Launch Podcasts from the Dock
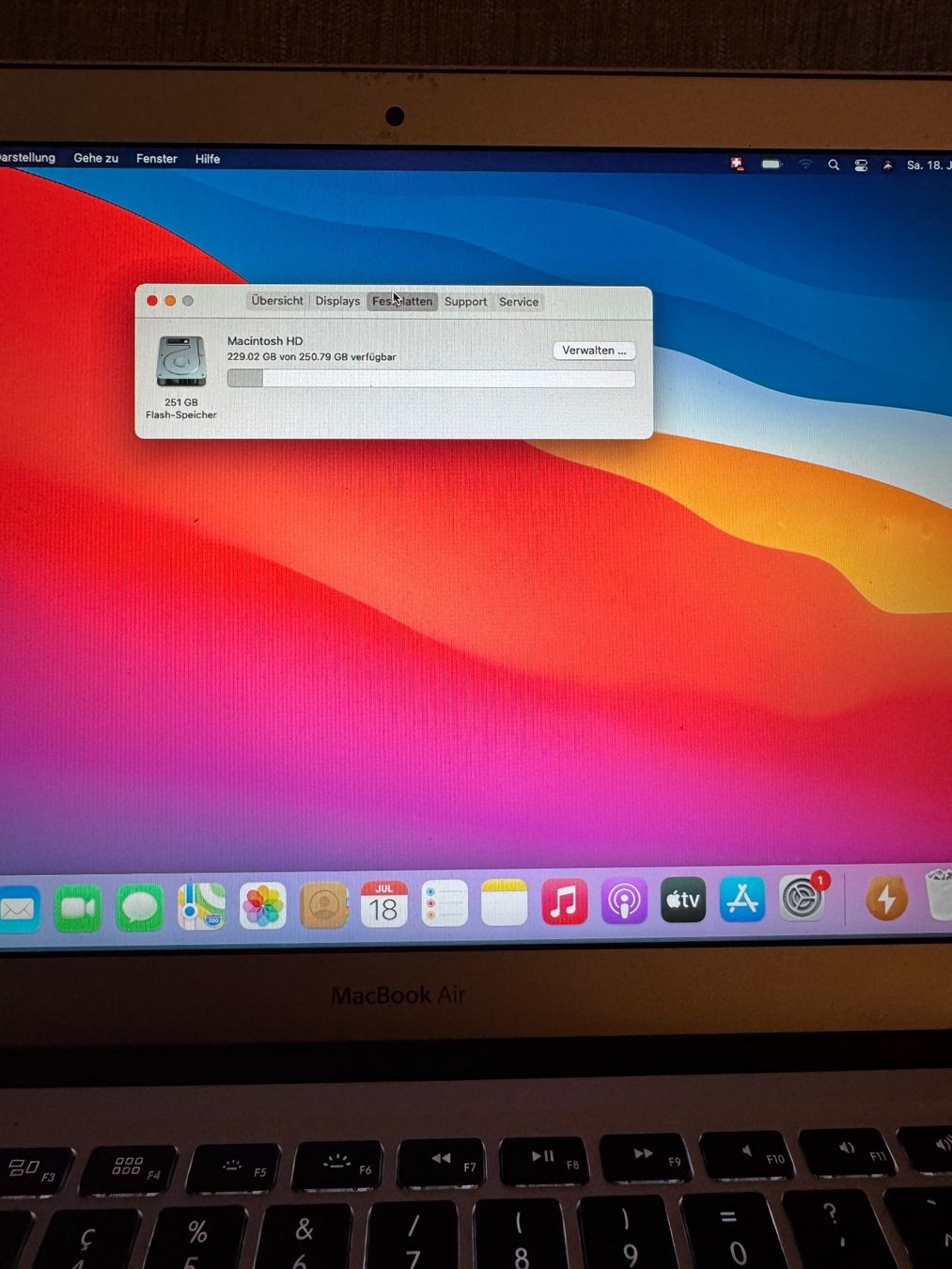The height and width of the screenshot is (1269, 952). [624, 901]
